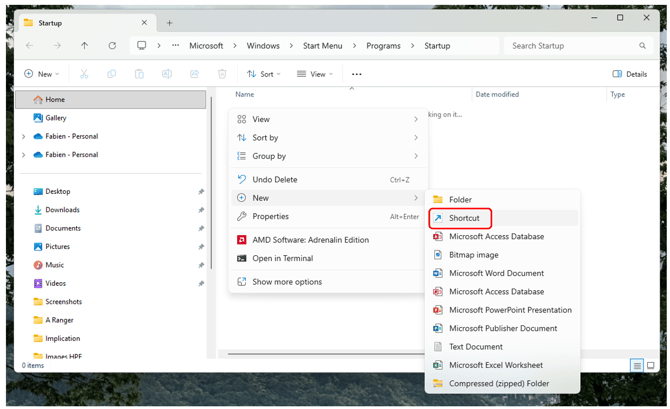Click the This PC monitor icon in address bar
Screen dimensions: 670x409
pos(141,45)
